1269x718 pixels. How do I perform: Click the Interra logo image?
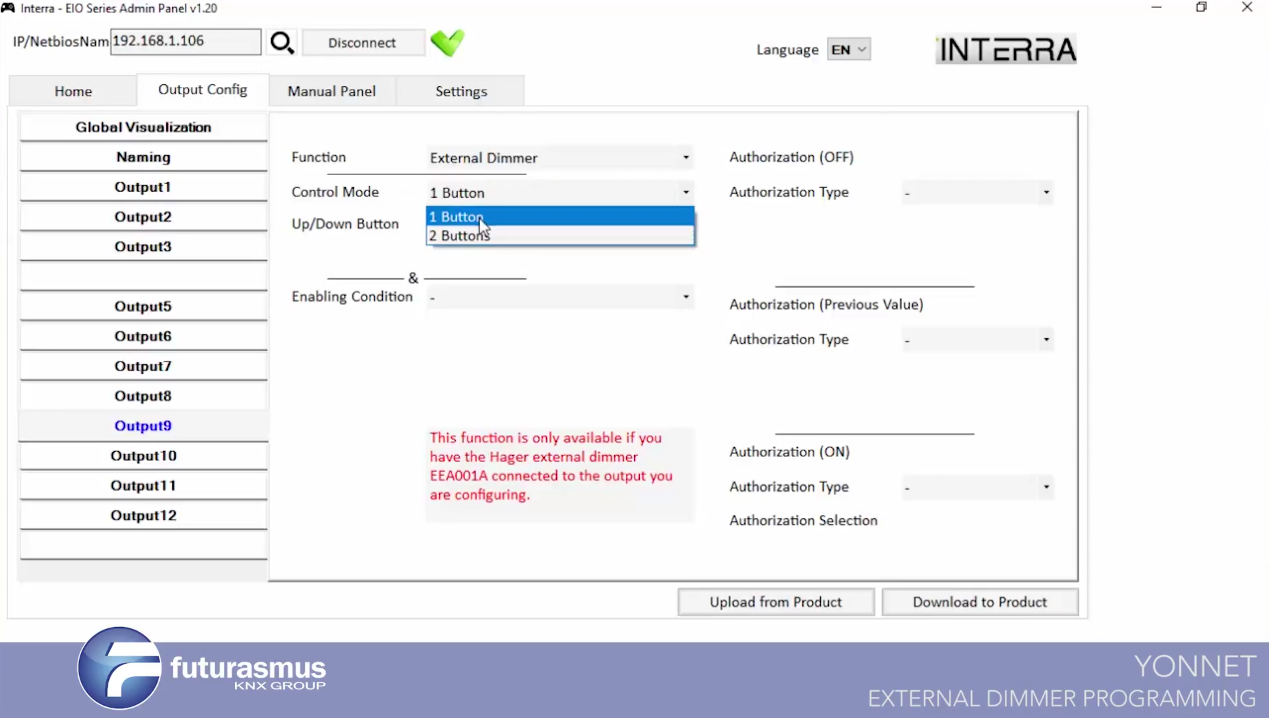click(1005, 50)
